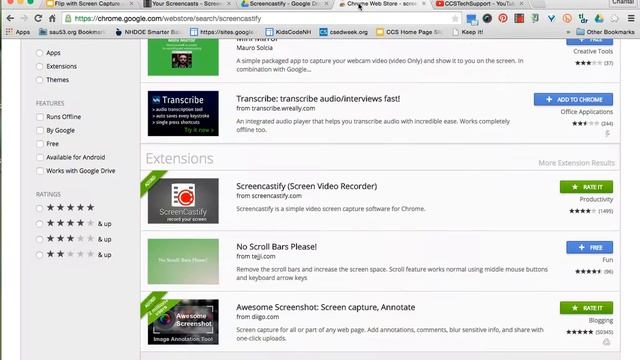Open Screencastify (Screen Video Recorder) title

[x=307, y=186]
